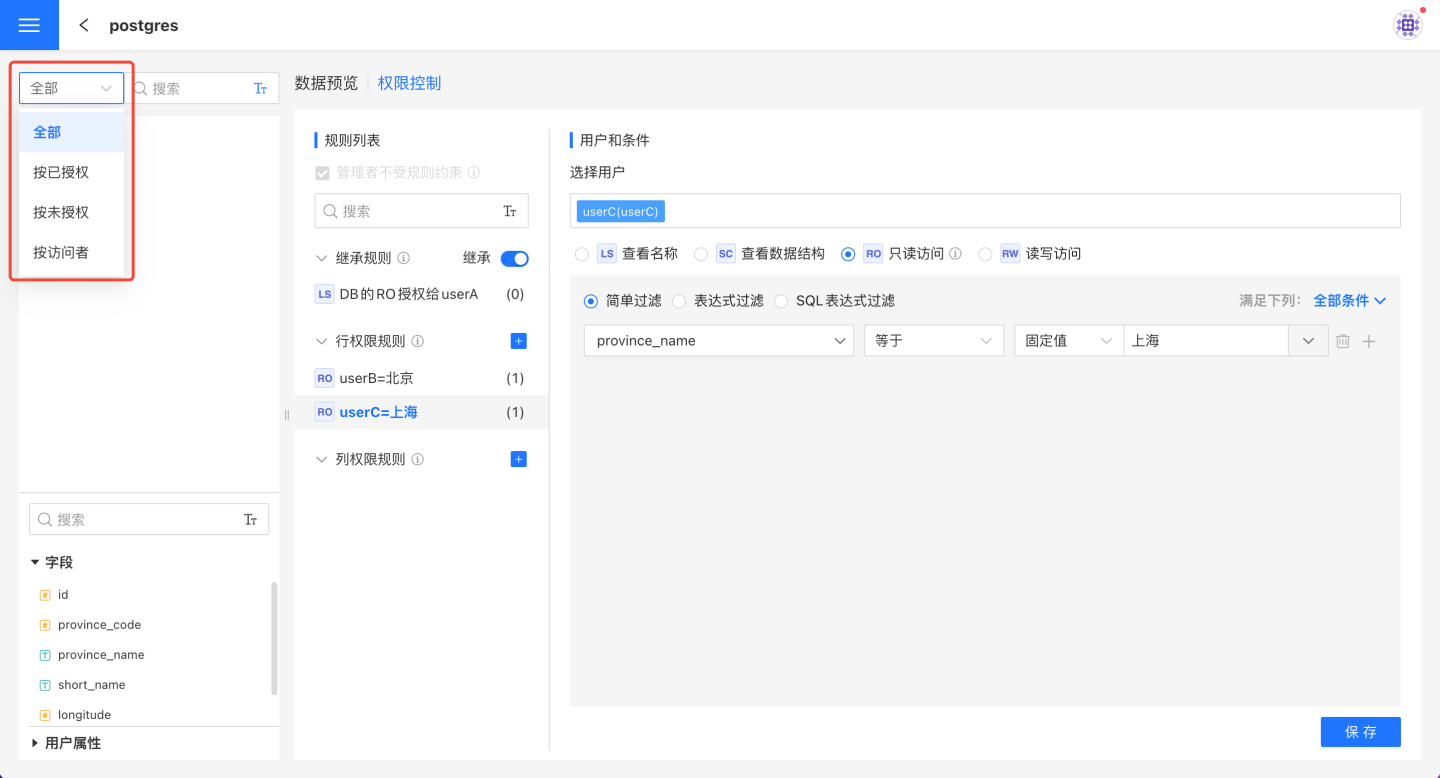
Task: Delete the province_name filter condition
Action: point(1343,341)
